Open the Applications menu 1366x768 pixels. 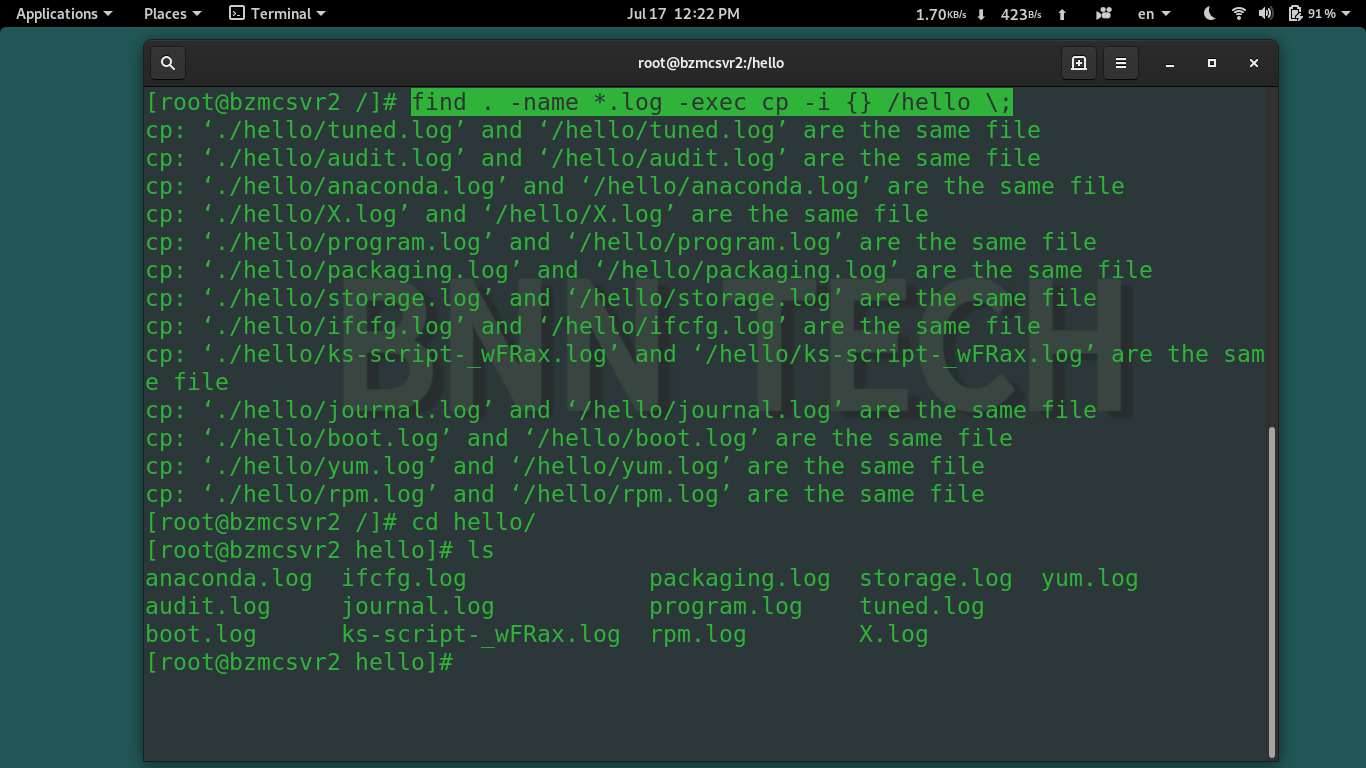(x=64, y=13)
